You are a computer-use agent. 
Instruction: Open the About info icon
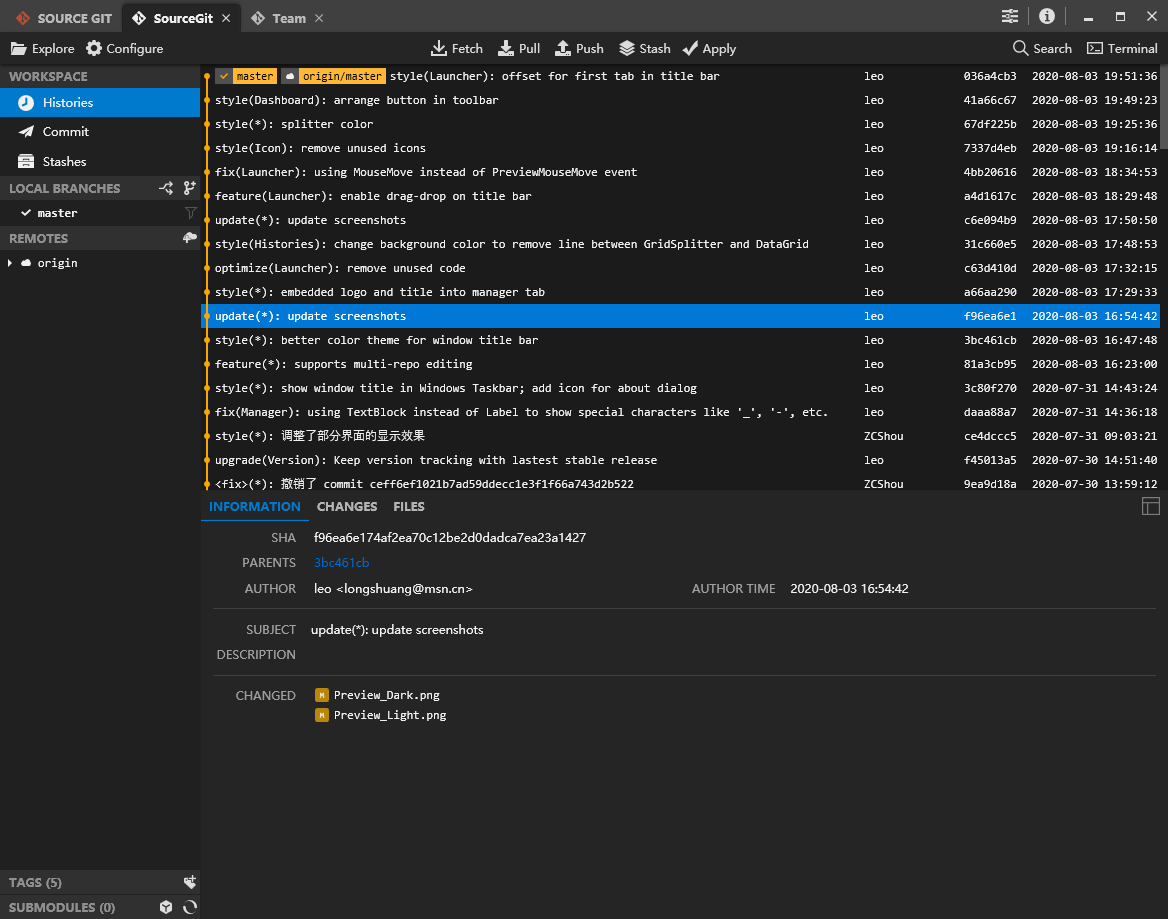tap(1046, 17)
